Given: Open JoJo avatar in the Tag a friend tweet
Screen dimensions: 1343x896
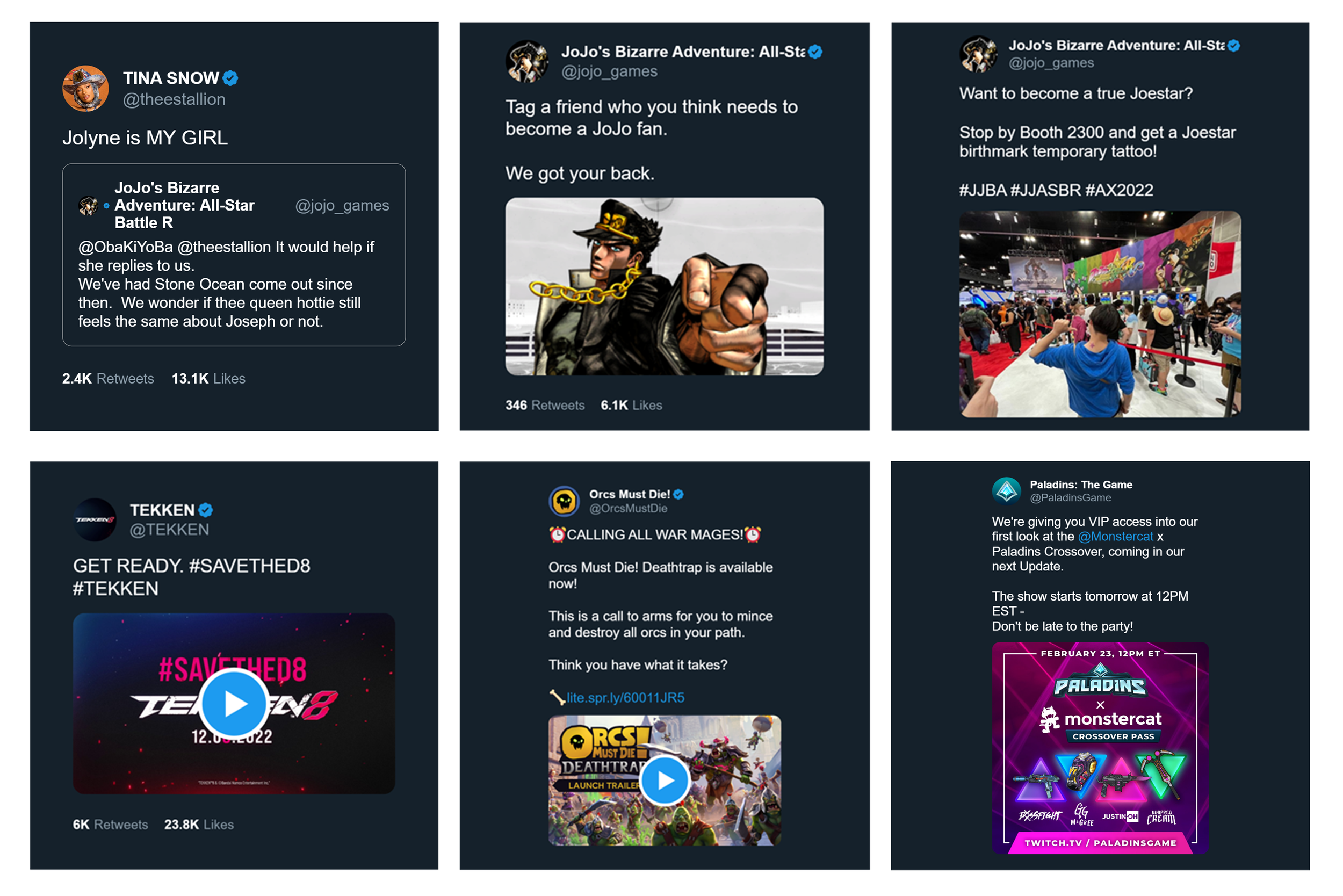Looking at the screenshot, I should tap(527, 61).
